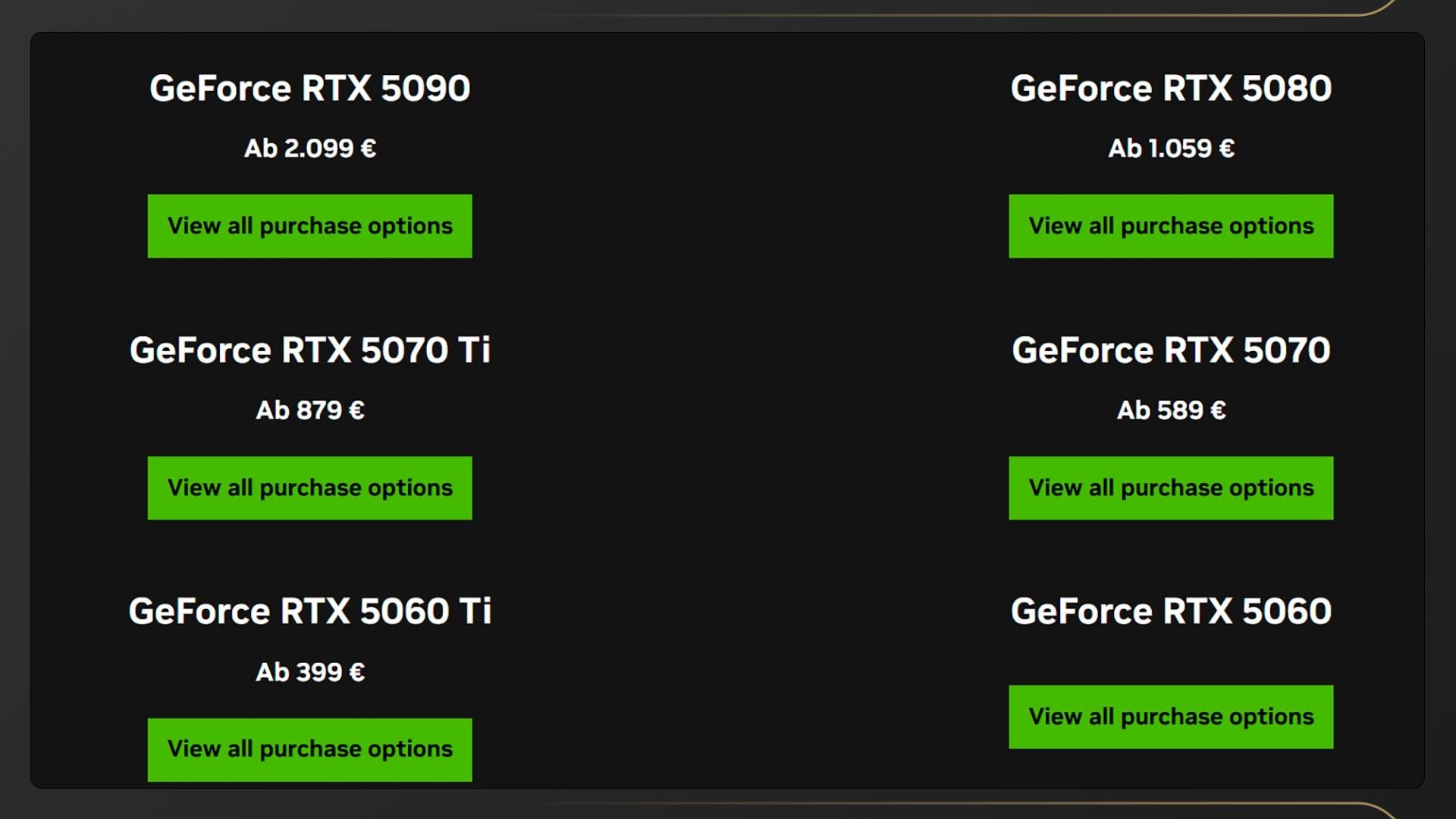Select the Ab 399 € price text
The height and width of the screenshot is (819, 1456).
pos(309,672)
